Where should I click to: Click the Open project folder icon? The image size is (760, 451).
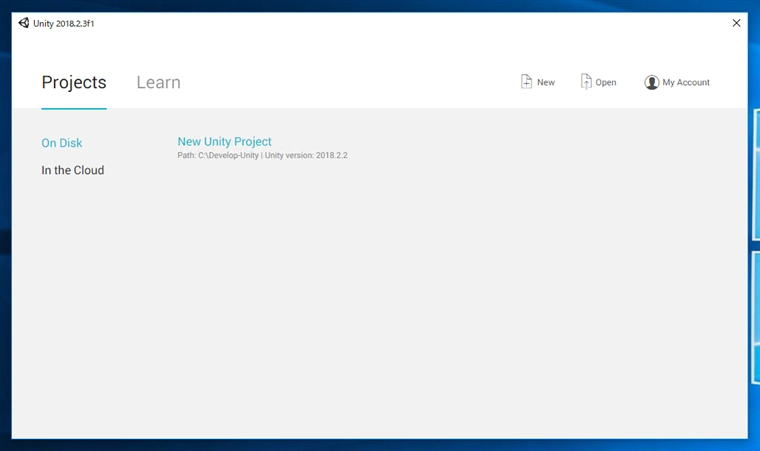(586, 81)
